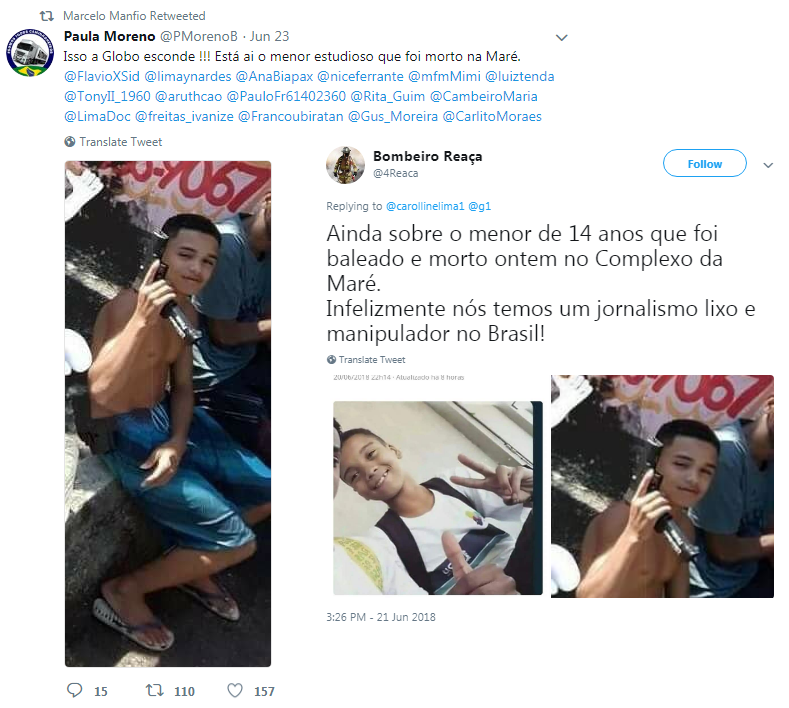789x708 pixels.
Task: Open Paula Moreno's profile avatar
Action: click(x=30, y=53)
